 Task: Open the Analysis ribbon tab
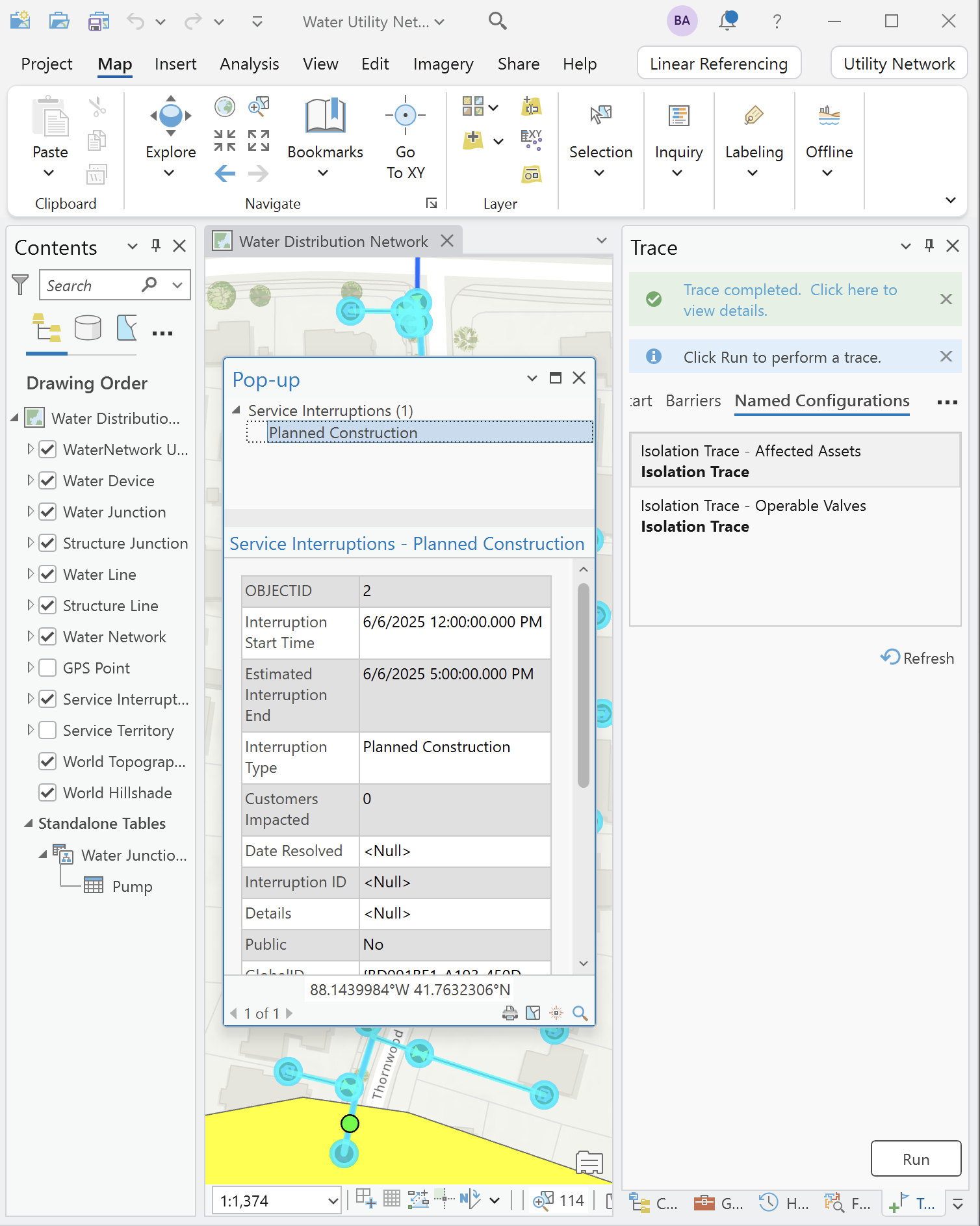[x=250, y=64]
